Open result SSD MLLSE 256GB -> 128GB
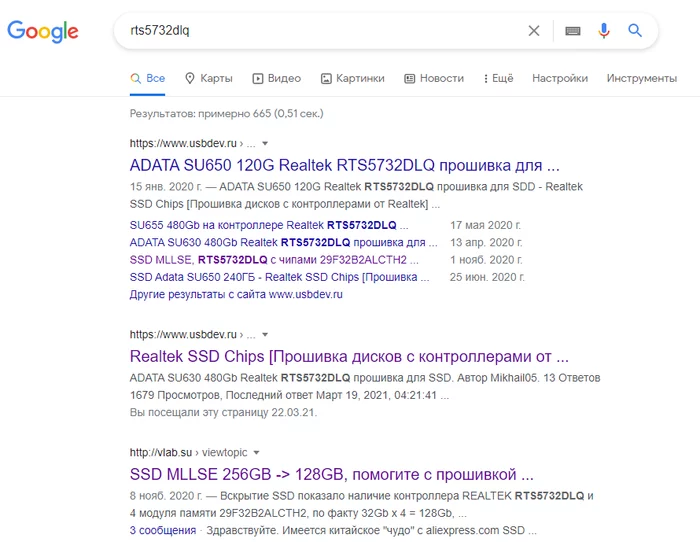Viewport: 700px width, 542px height. [332, 474]
